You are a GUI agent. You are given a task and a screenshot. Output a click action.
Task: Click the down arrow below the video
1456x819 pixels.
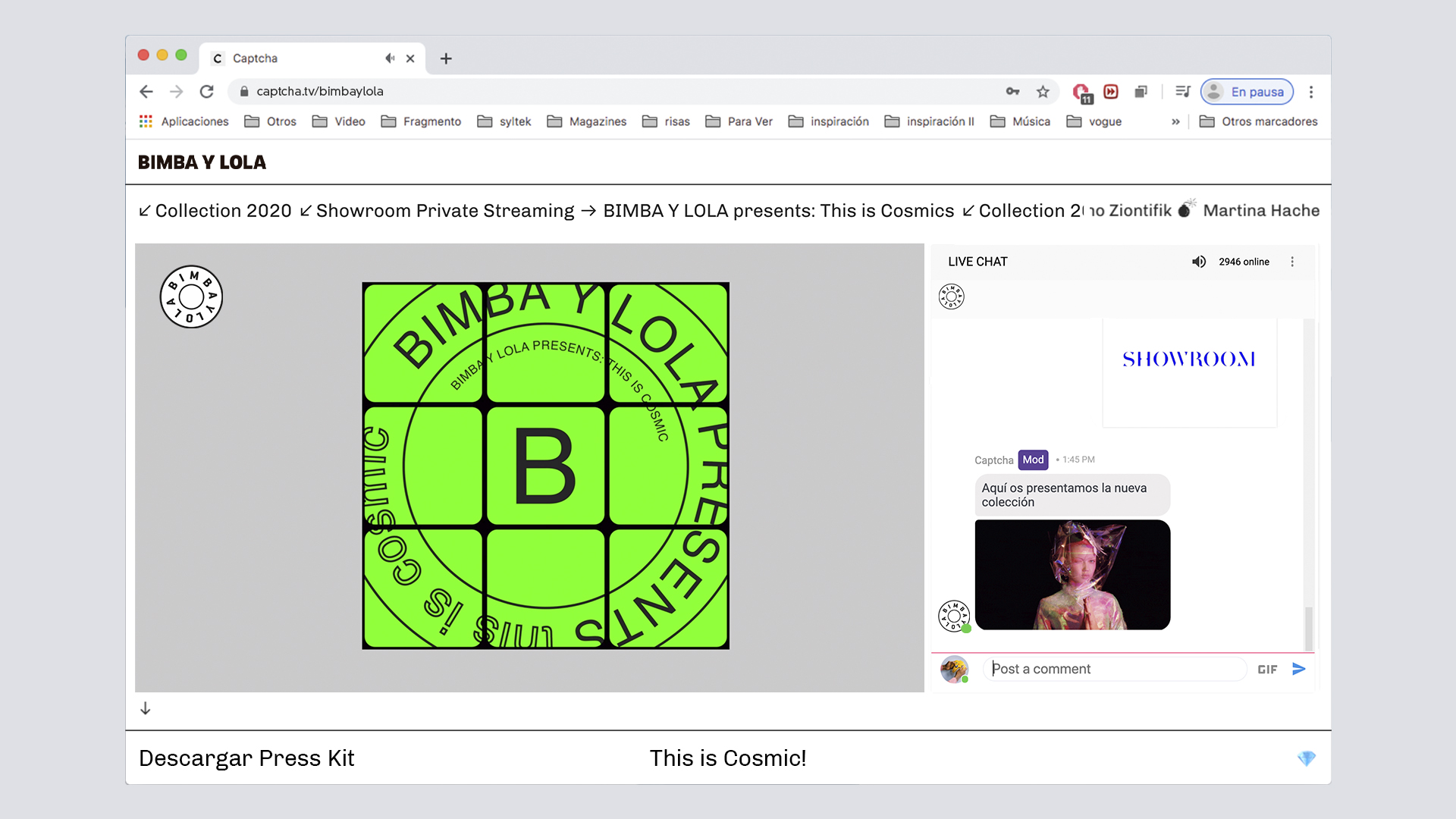(146, 708)
